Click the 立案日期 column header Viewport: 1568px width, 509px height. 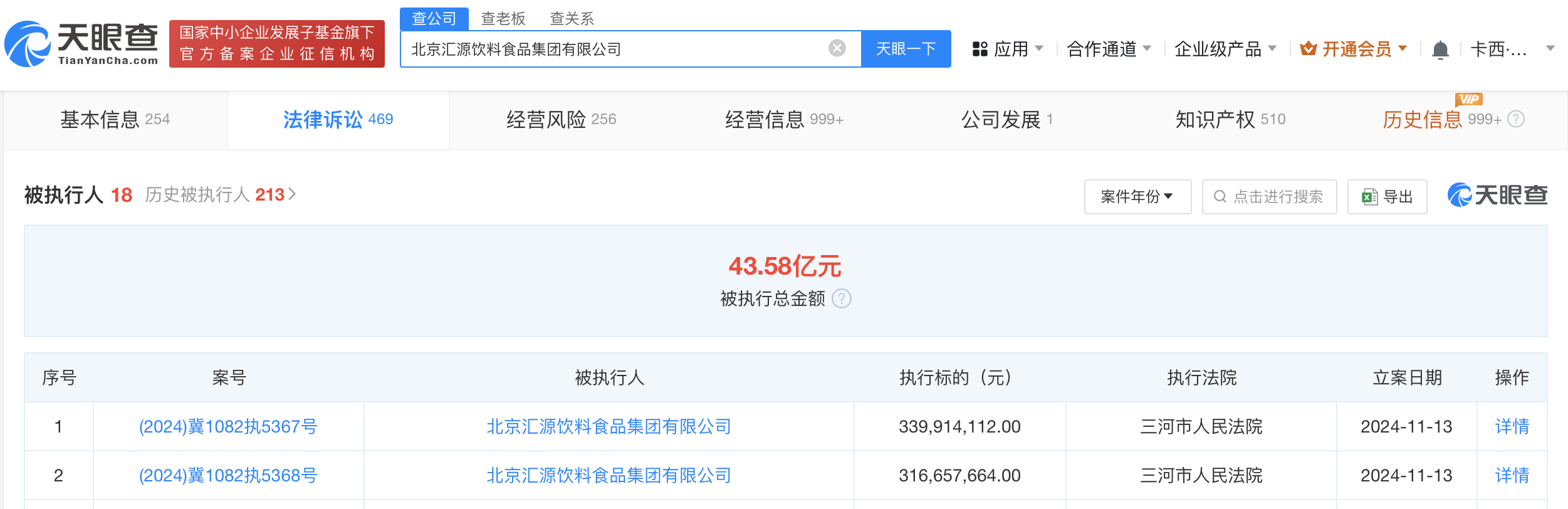pyautogui.click(x=1407, y=377)
